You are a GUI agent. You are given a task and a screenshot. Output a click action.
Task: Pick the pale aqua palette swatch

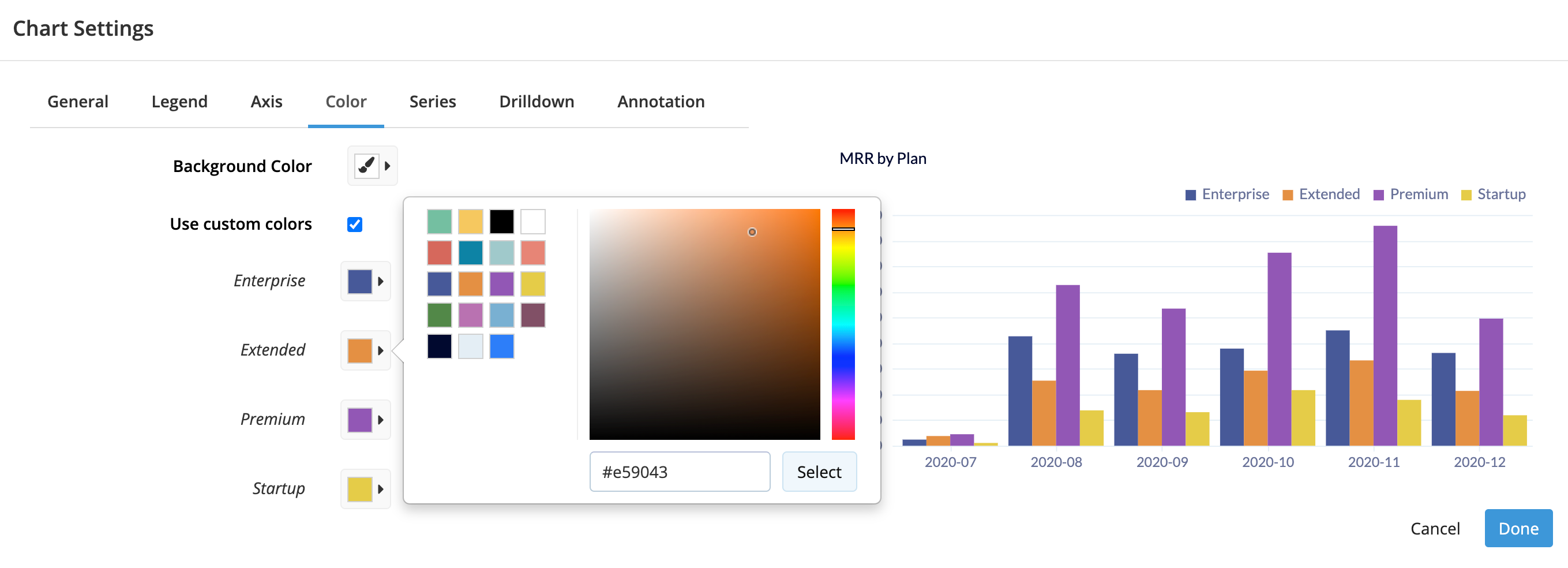[501, 253]
